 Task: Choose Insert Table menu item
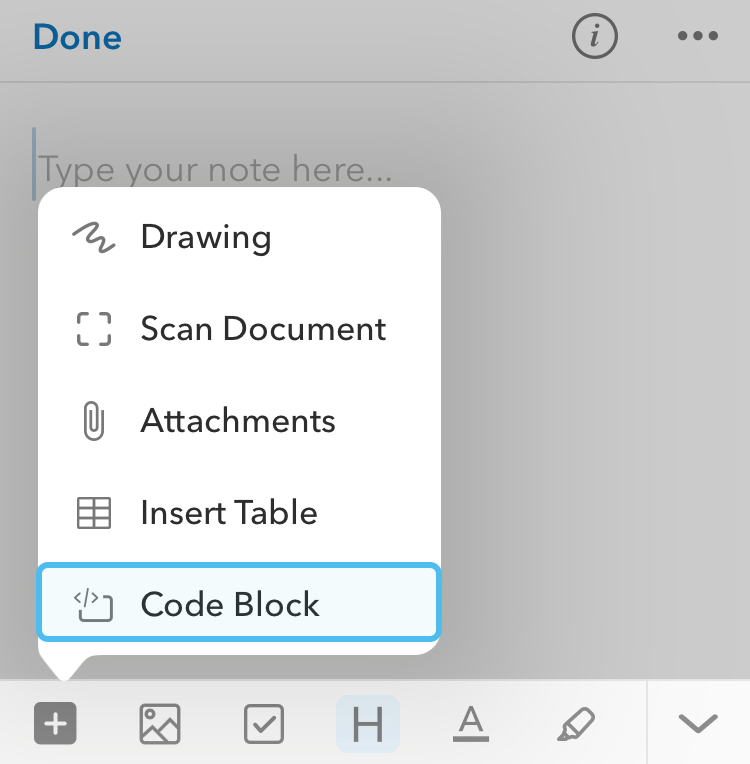[229, 513]
